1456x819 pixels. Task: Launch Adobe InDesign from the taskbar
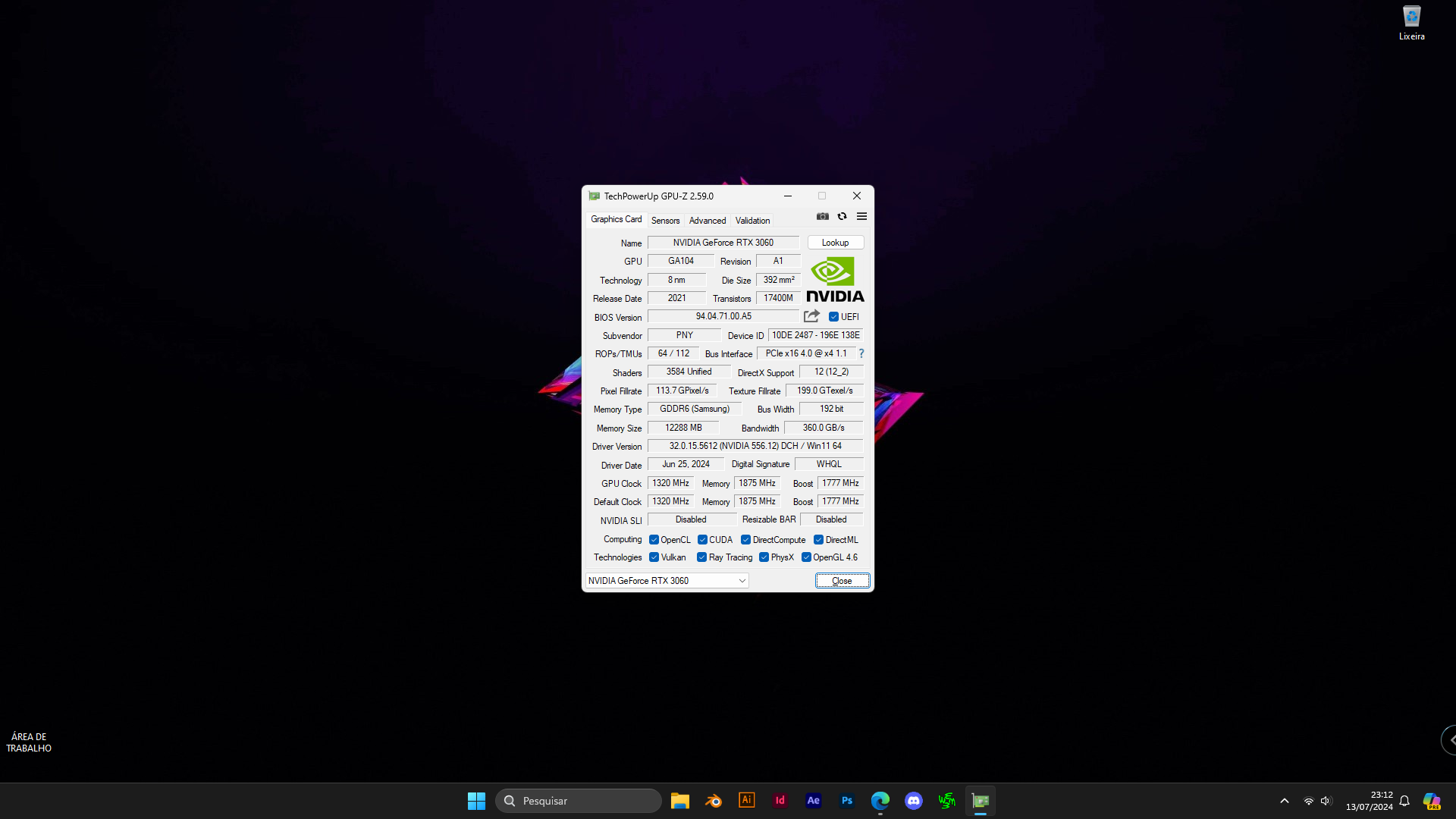[x=780, y=801]
